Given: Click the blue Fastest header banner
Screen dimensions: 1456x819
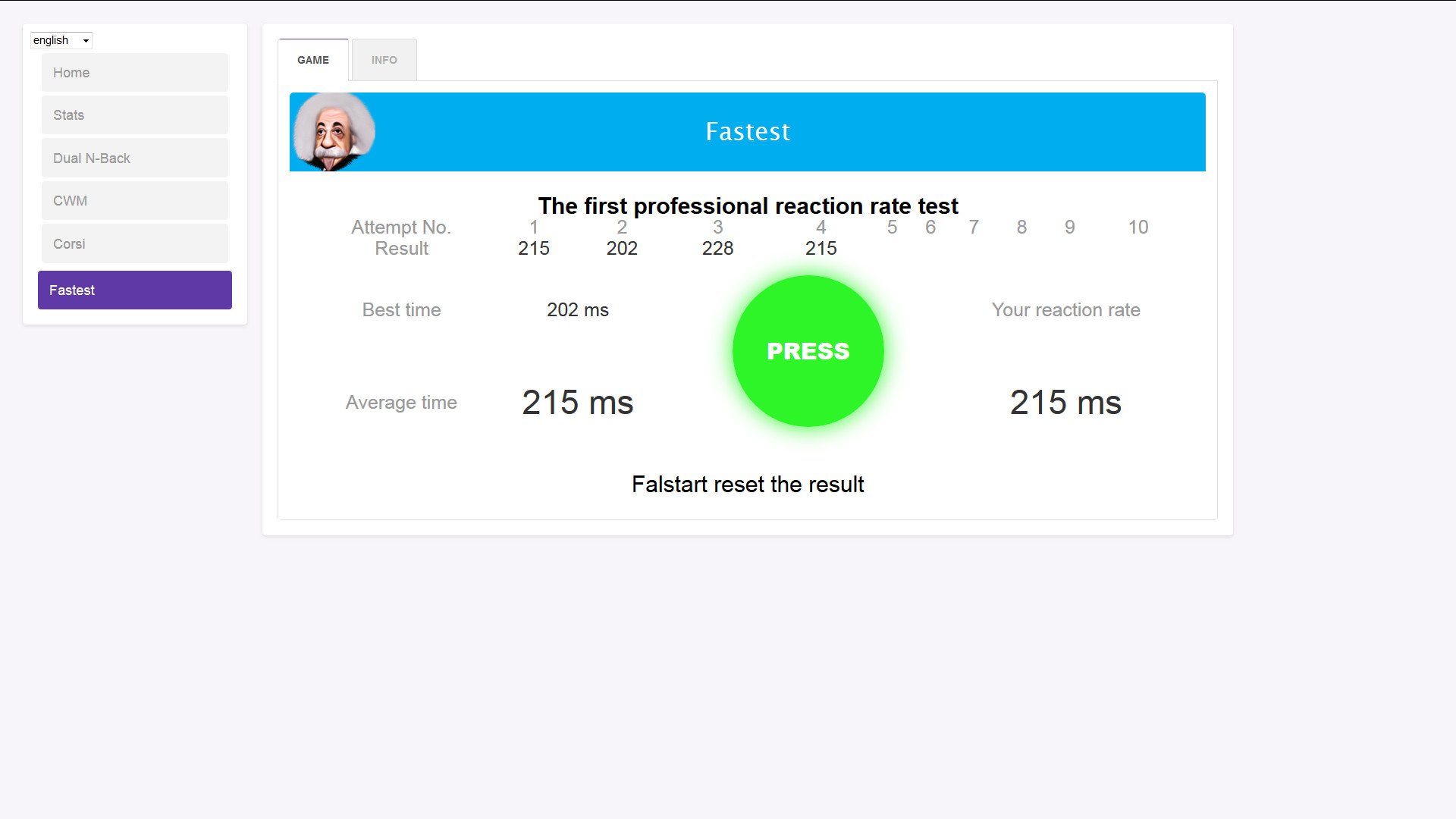Looking at the screenshot, I should point(747,132).
